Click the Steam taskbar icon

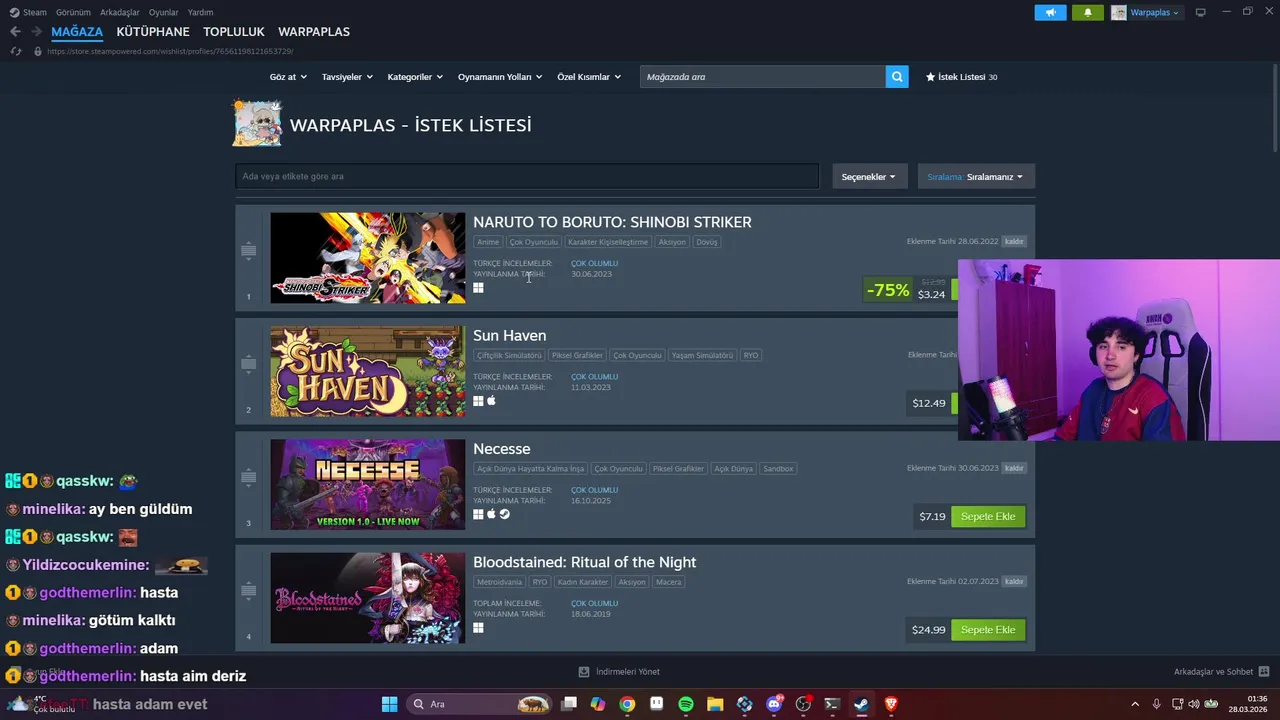(x=861, y=704)
